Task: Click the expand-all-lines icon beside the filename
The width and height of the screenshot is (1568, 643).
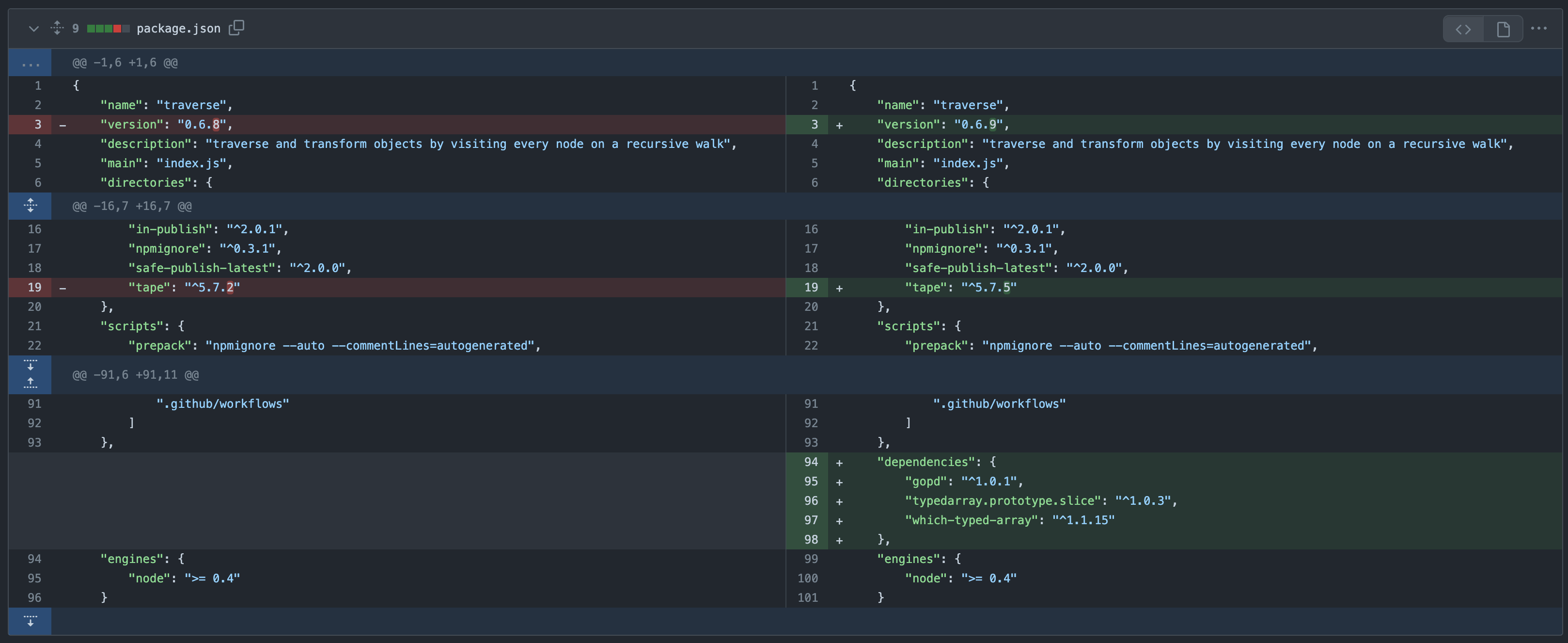Action: pos(57,28)
